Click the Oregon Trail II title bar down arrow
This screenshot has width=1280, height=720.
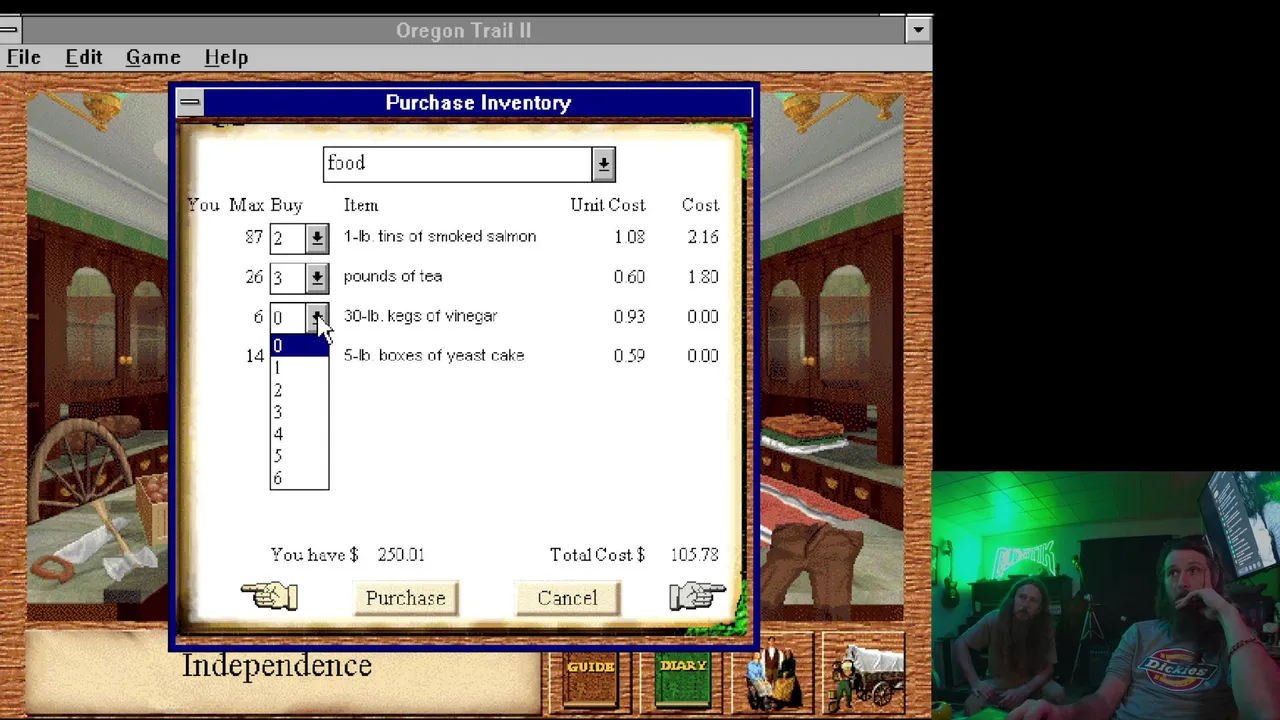pyautogui.click(x=918, y=30)
